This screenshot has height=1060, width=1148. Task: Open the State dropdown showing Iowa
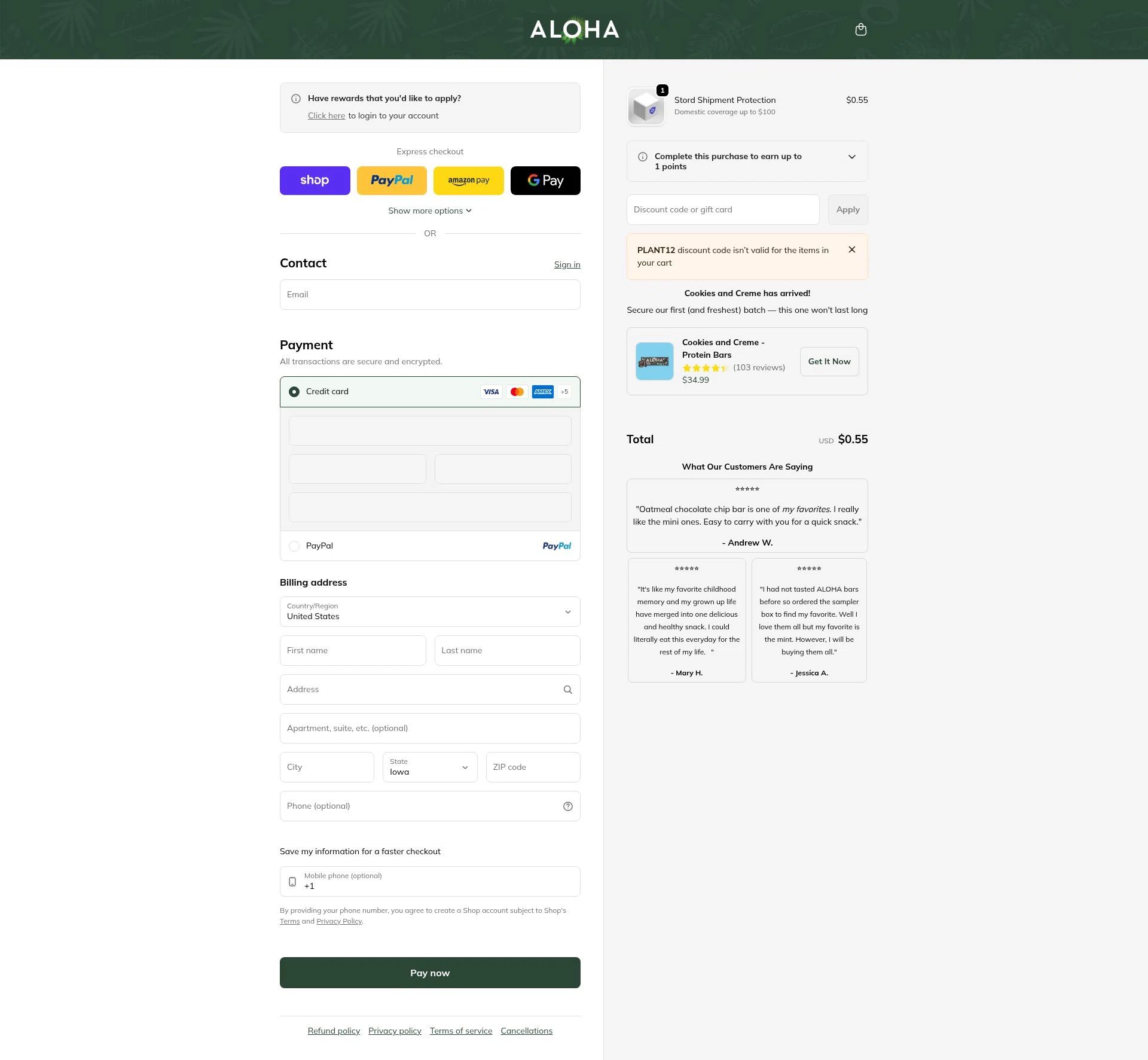[429, 767]
